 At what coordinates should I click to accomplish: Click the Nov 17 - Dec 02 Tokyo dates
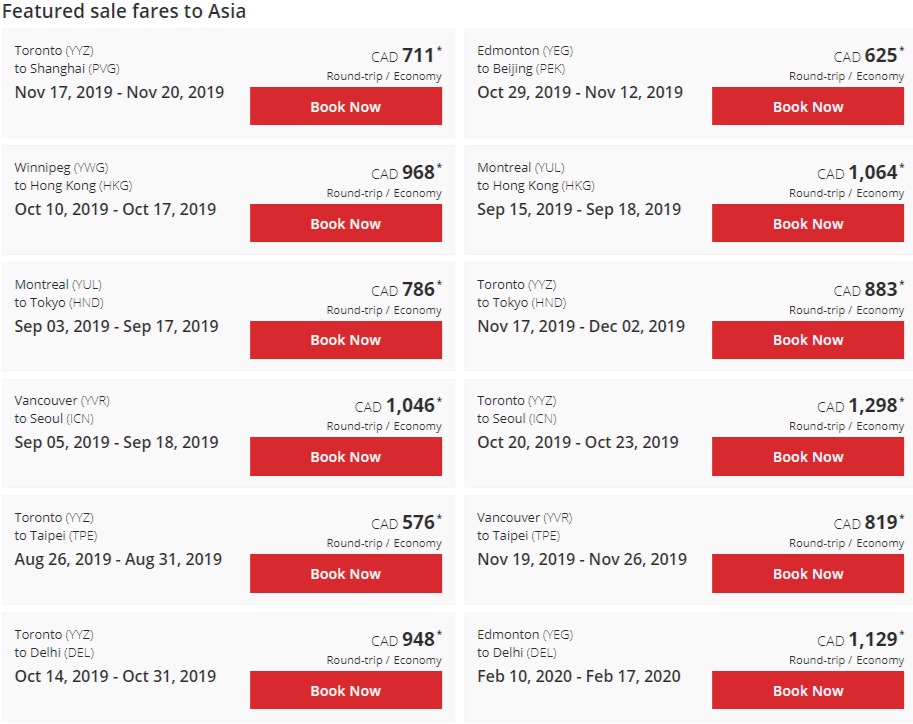pyautogui.click(x=581, y=326)
